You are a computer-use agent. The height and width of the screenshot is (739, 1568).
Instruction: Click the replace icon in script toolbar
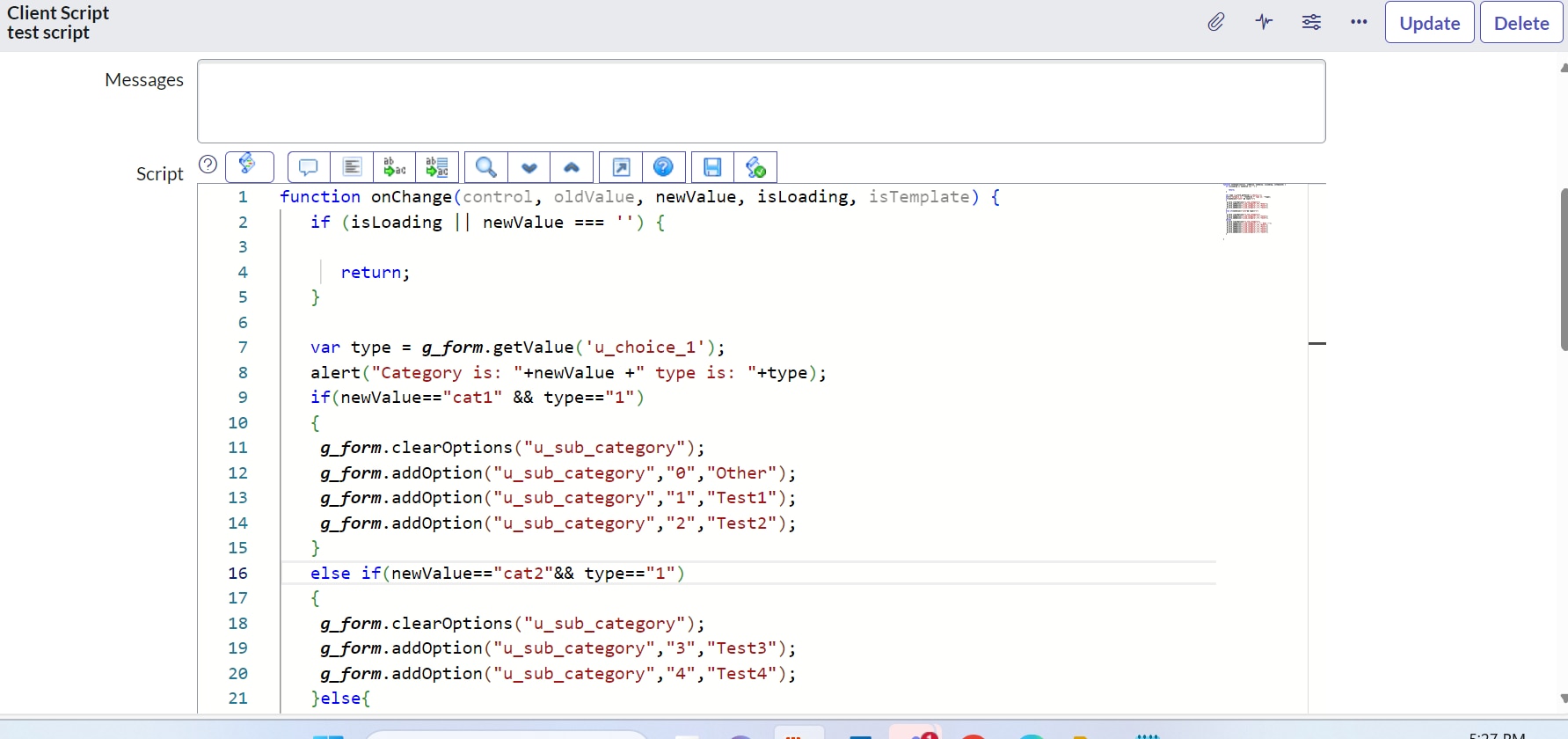(x=395, y=167)
